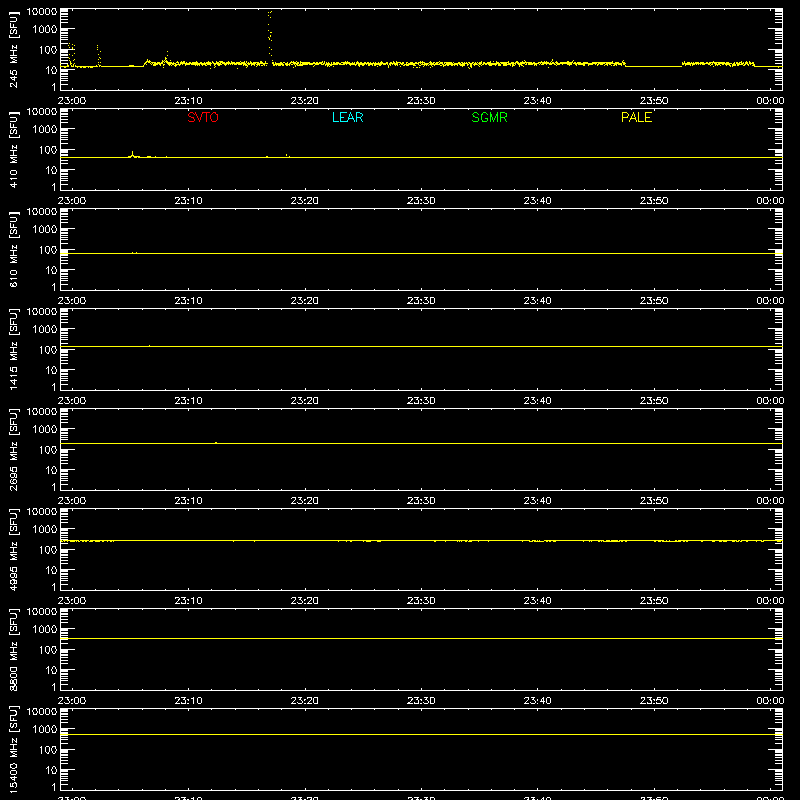Click the 1000 y-axis label on 2695 MHz panel

[x=45, y=430]
